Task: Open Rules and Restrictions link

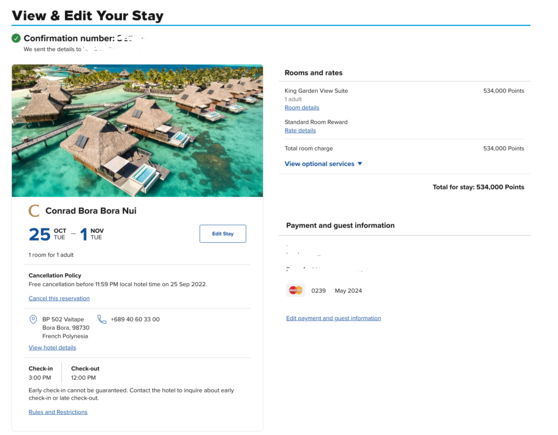Action: pos(58,412)
